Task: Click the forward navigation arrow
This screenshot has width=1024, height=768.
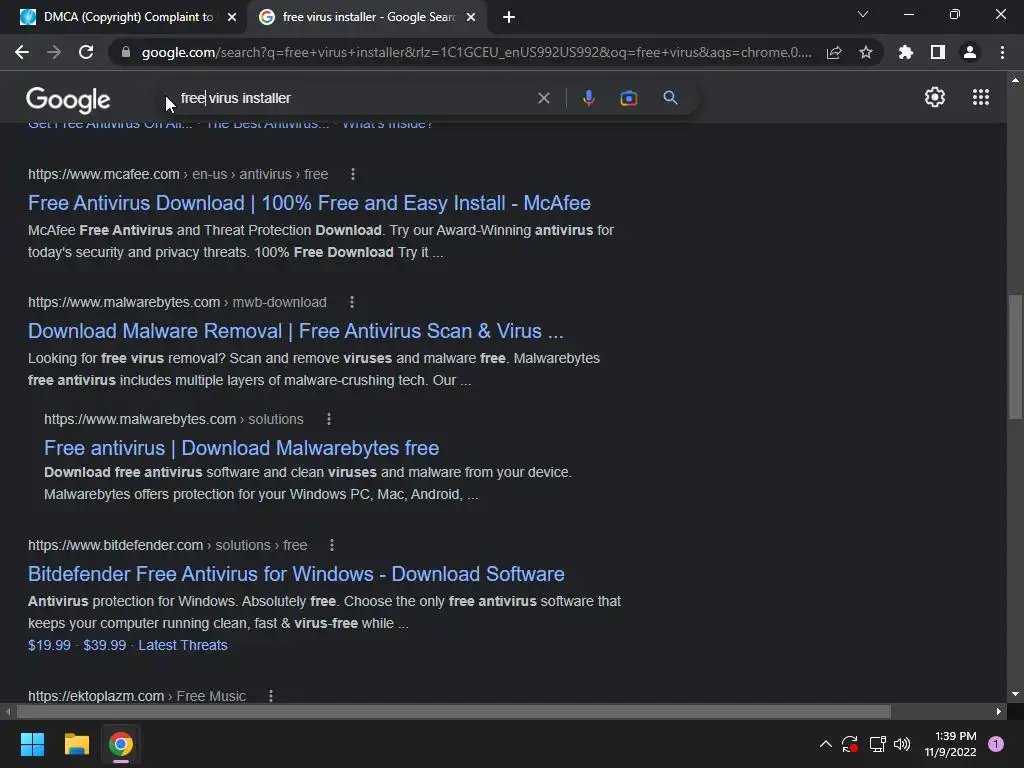Action: click(54, 52)
